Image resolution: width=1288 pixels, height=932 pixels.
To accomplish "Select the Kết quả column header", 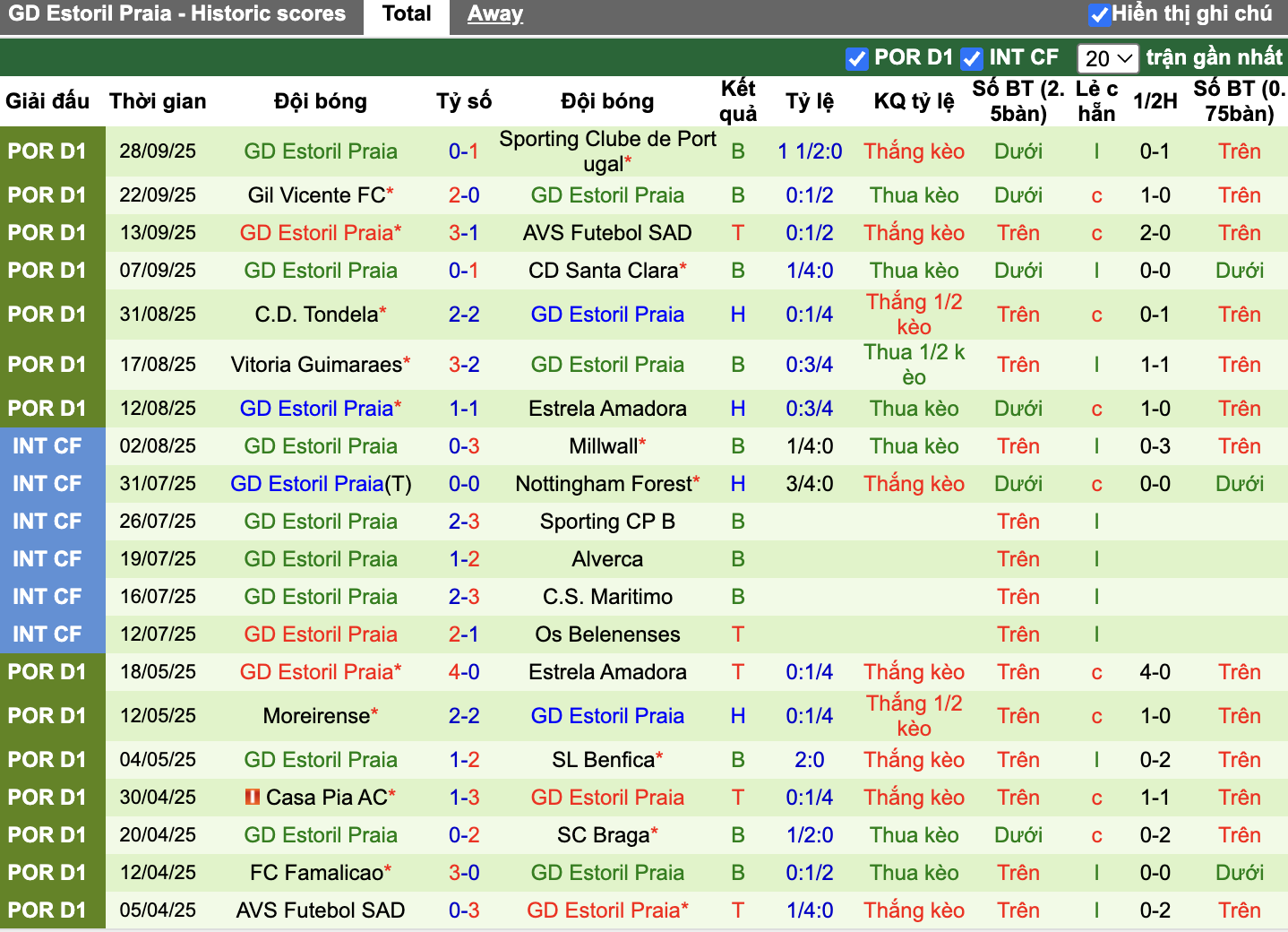I will (738, 101).
